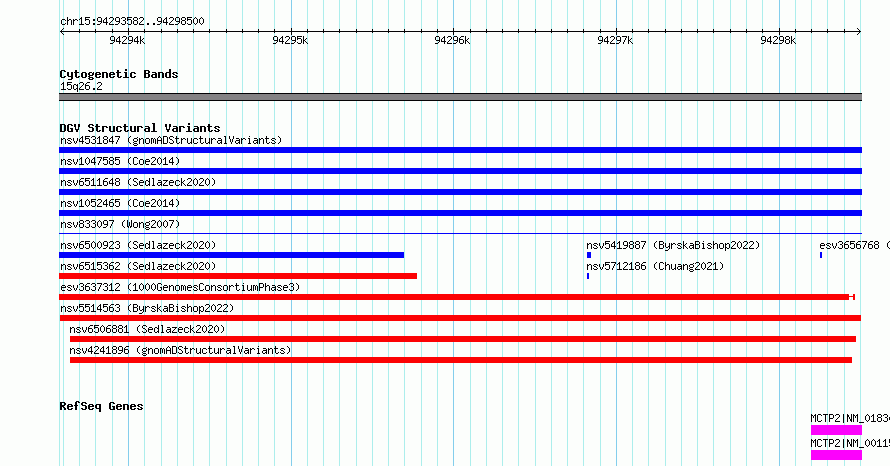This screenshot has width=890, height=466.
Task: Click the 94298k ruler tick label
Action: (x=778, y=40)
